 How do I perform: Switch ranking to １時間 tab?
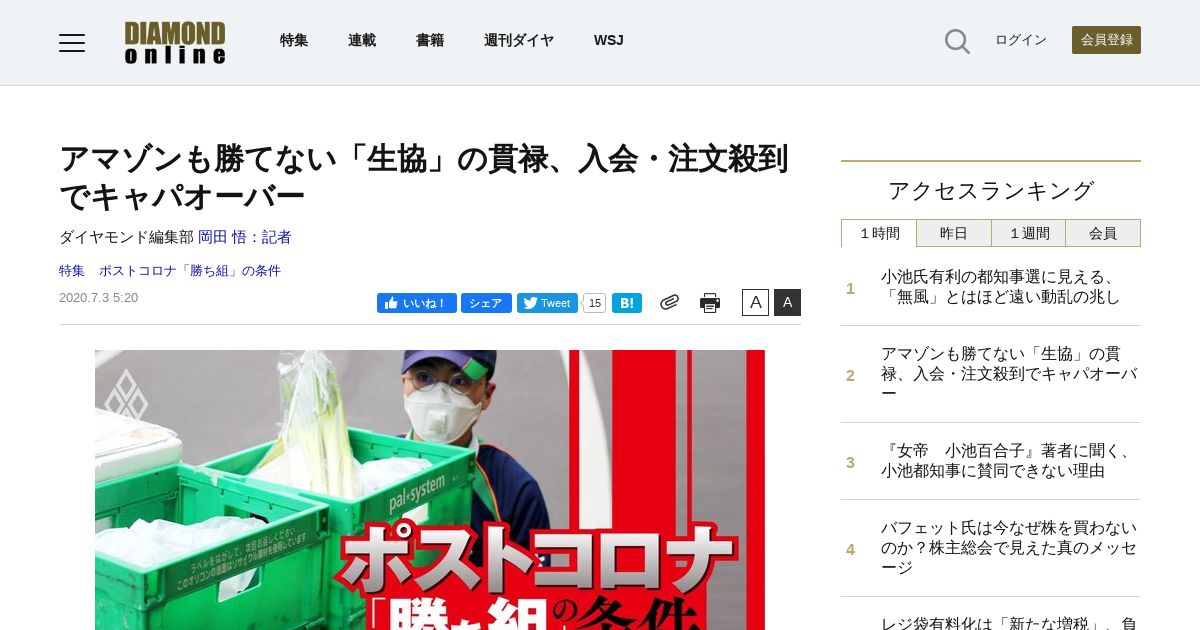click(x=879, y=233)
